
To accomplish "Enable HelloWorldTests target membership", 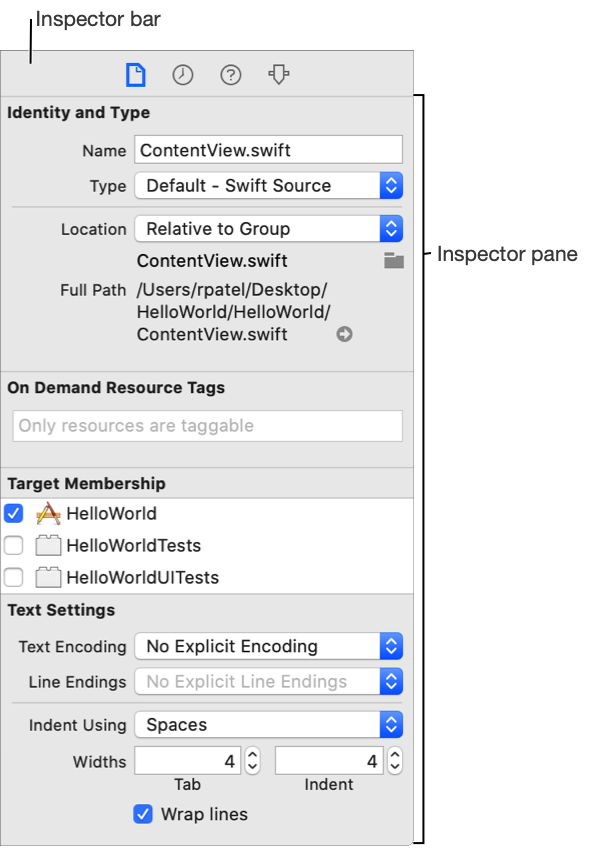I will pos(14,545).
